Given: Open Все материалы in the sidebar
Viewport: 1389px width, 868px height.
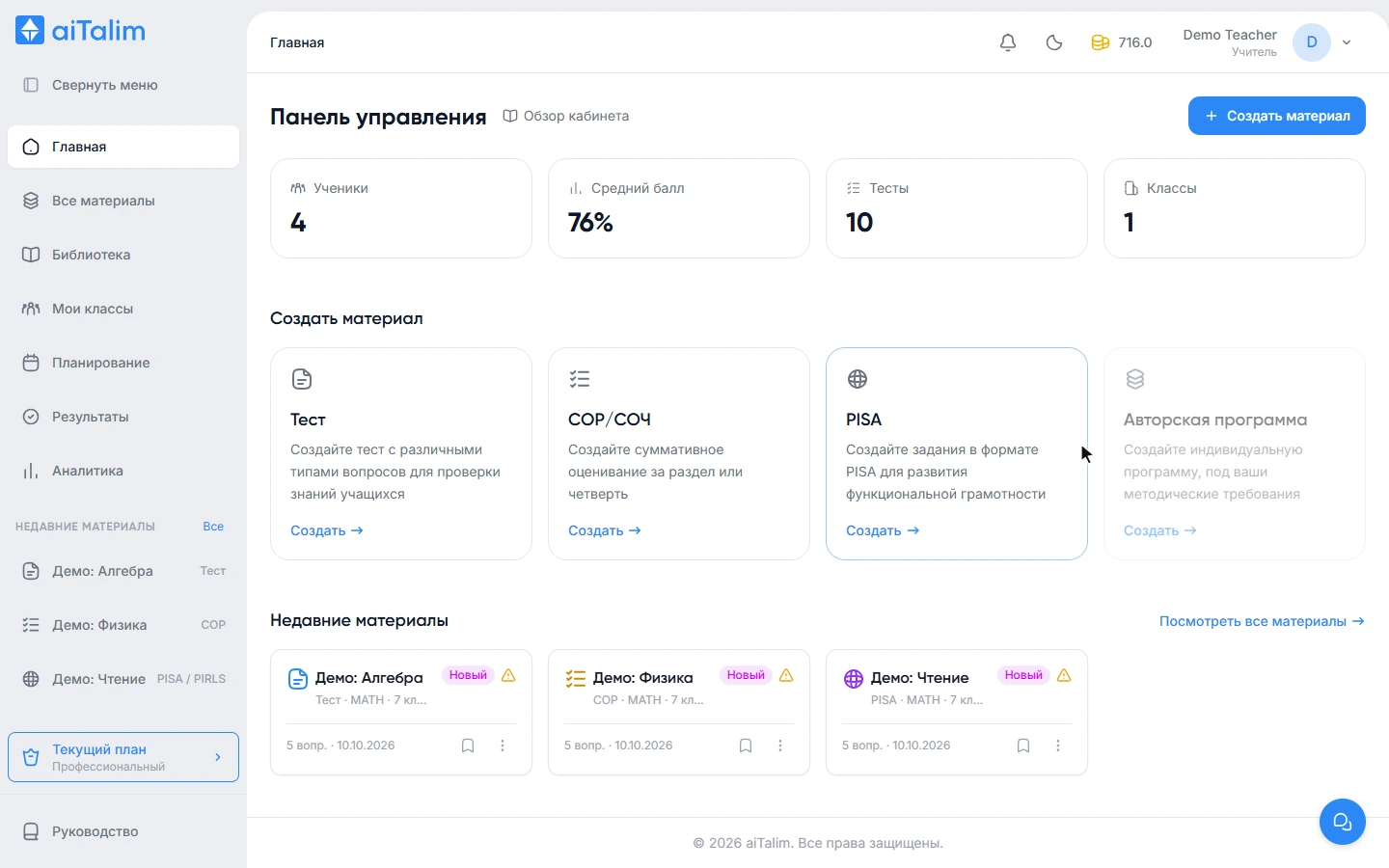Looking at the screenshot, I should tap(123, 201).
